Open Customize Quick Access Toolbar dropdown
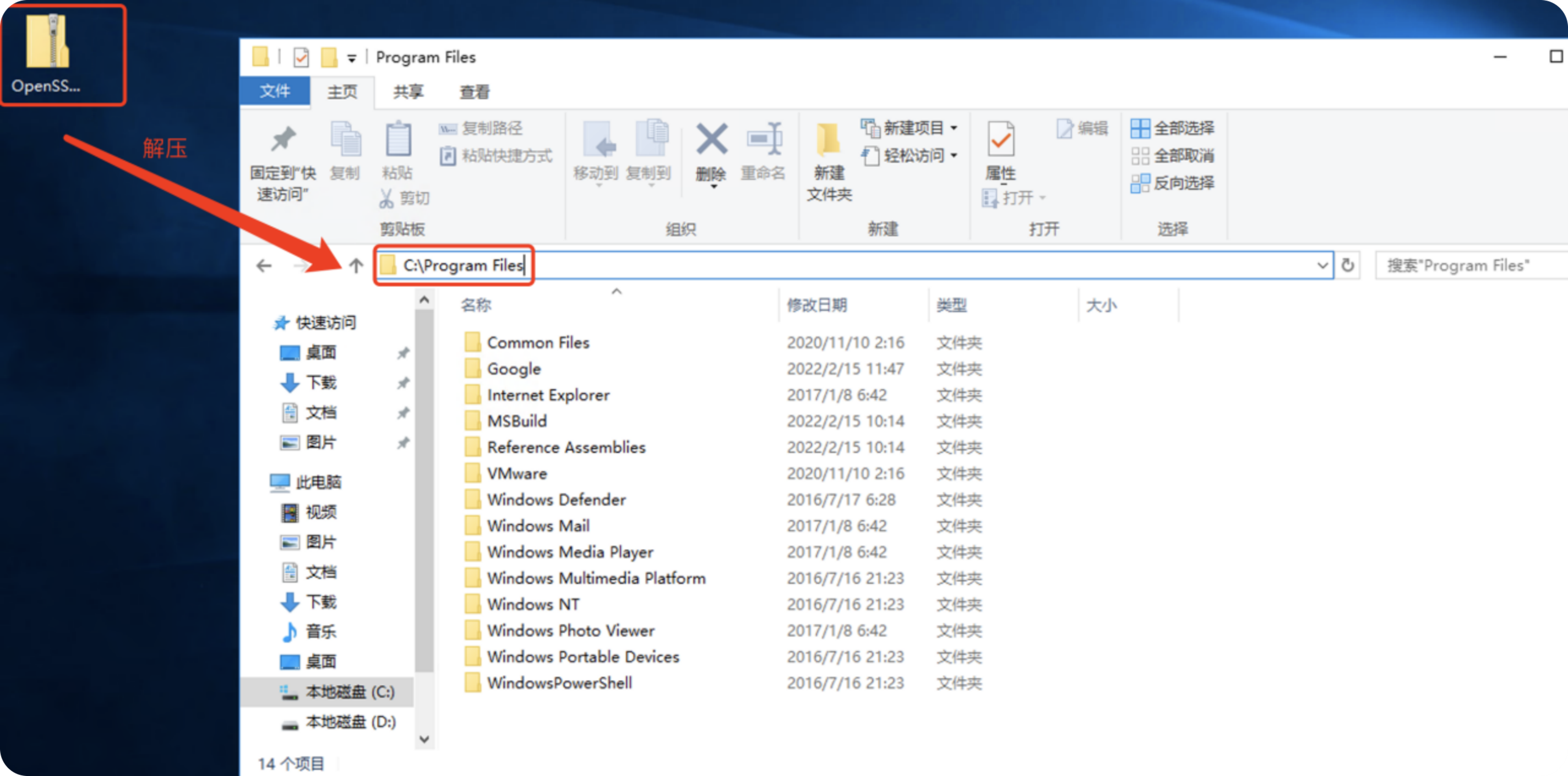Viewport: 1568px width, 776px height. (352, 58)
